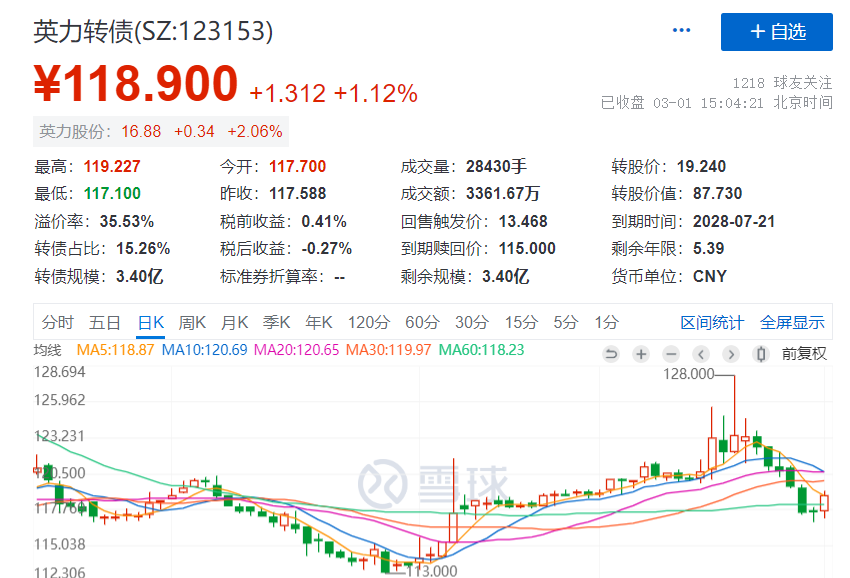Click the 英力转债(SZ:123153) title

click(153, 31)
